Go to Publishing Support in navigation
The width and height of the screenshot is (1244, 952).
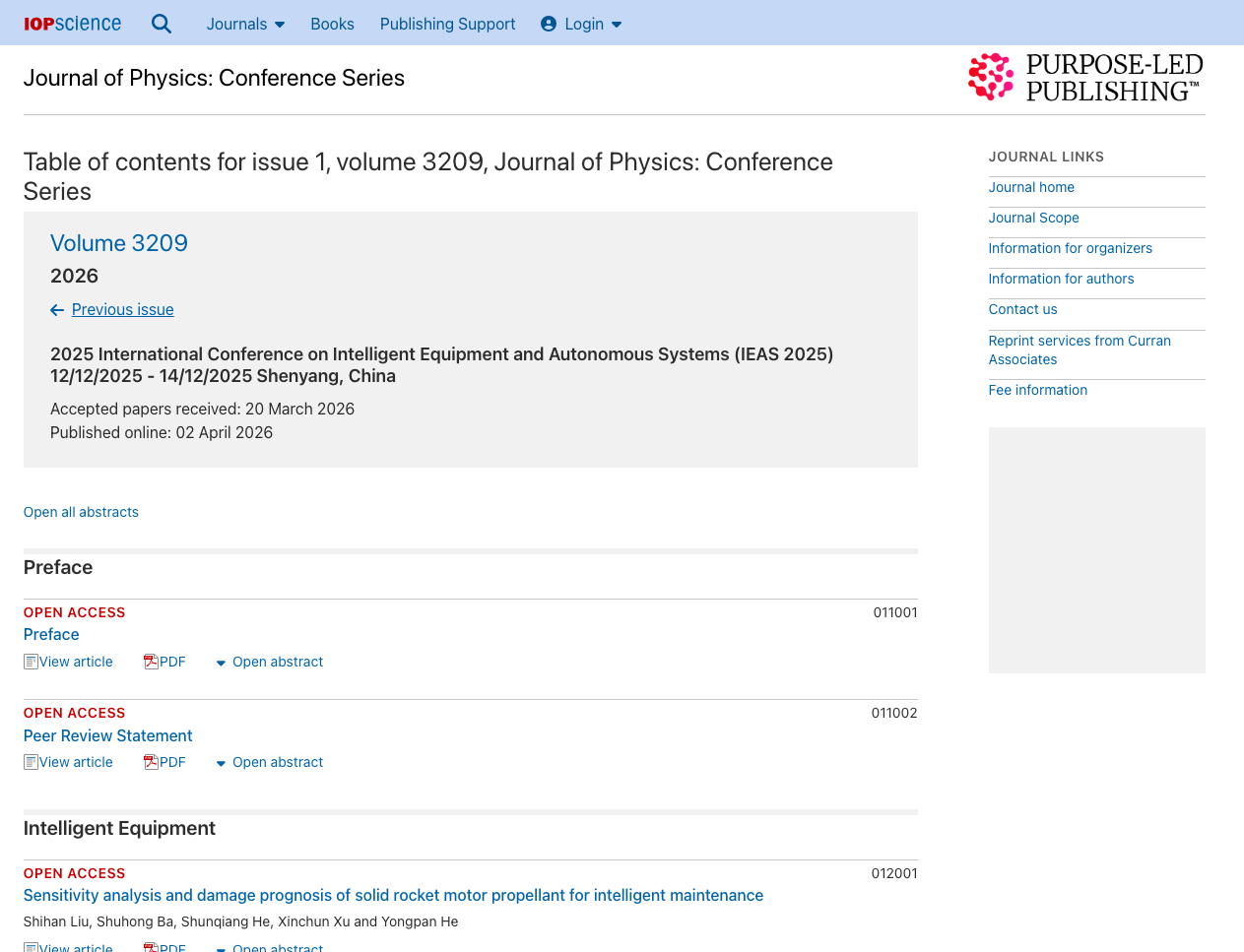[447, 24]
